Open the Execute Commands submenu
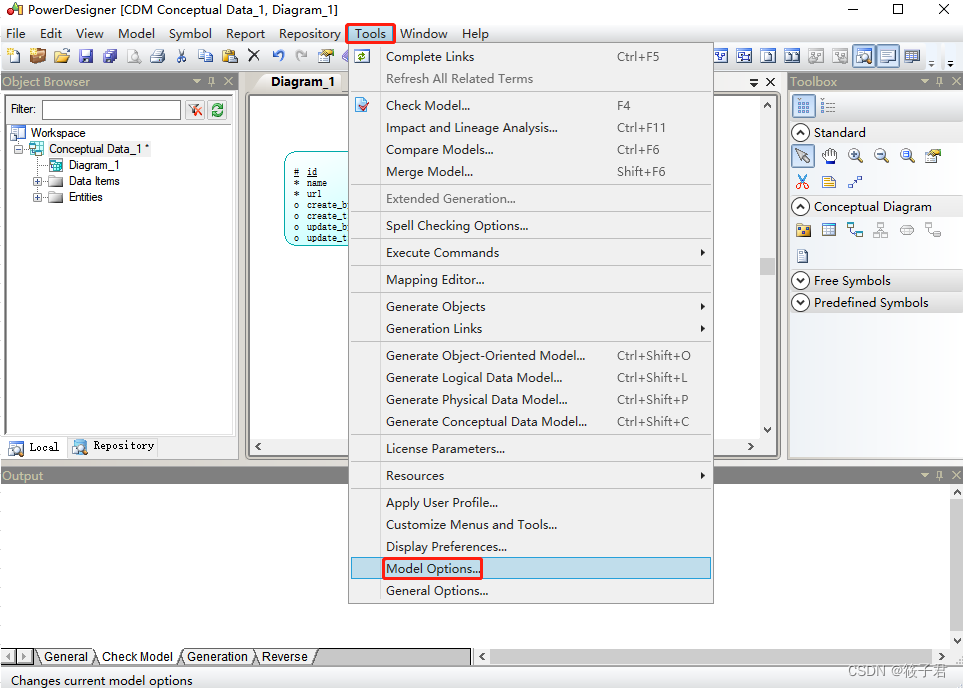 (531, 252)
